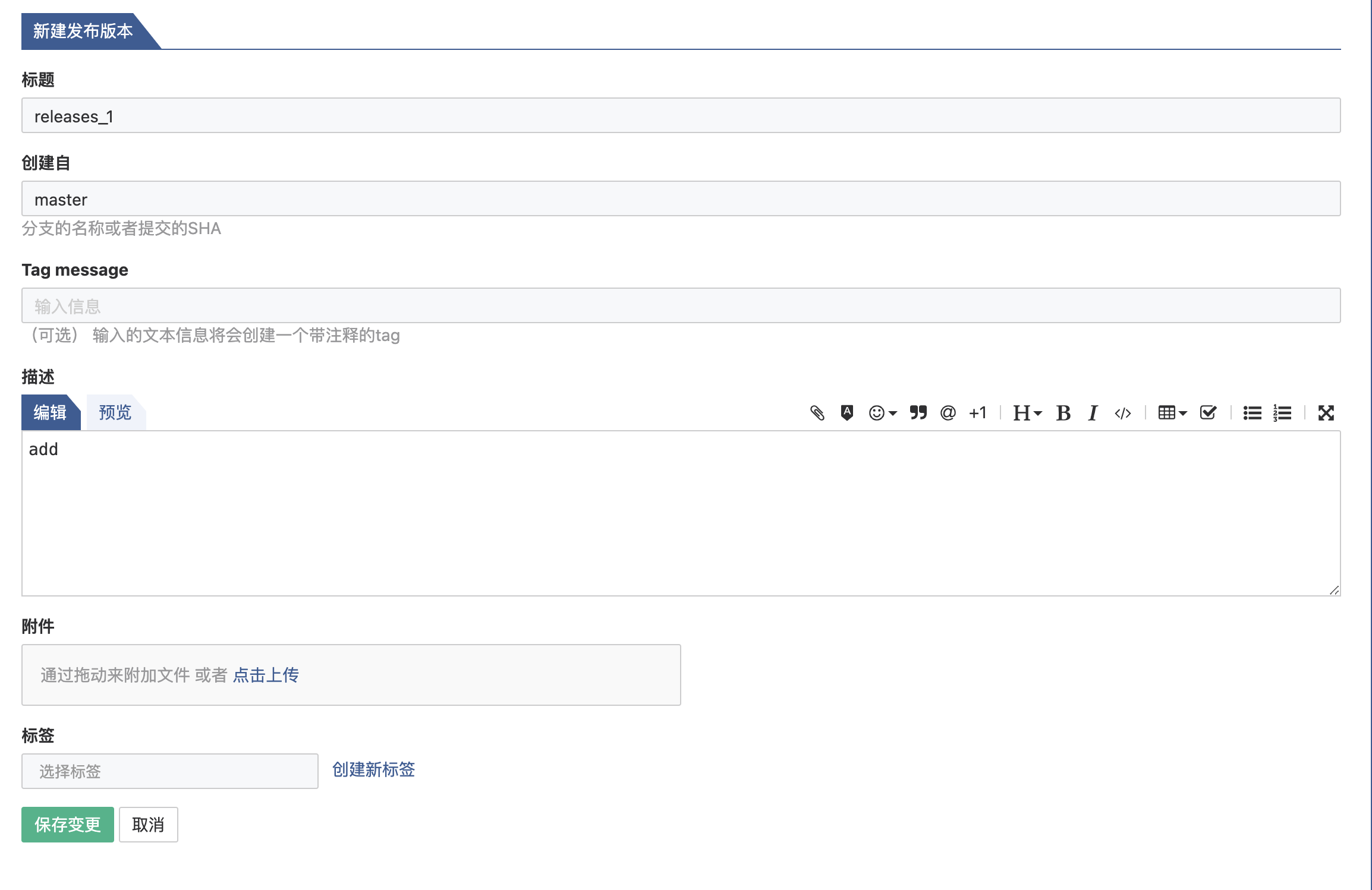Click the 保存变更 button
1372x890 pixels.
(68, 825)
